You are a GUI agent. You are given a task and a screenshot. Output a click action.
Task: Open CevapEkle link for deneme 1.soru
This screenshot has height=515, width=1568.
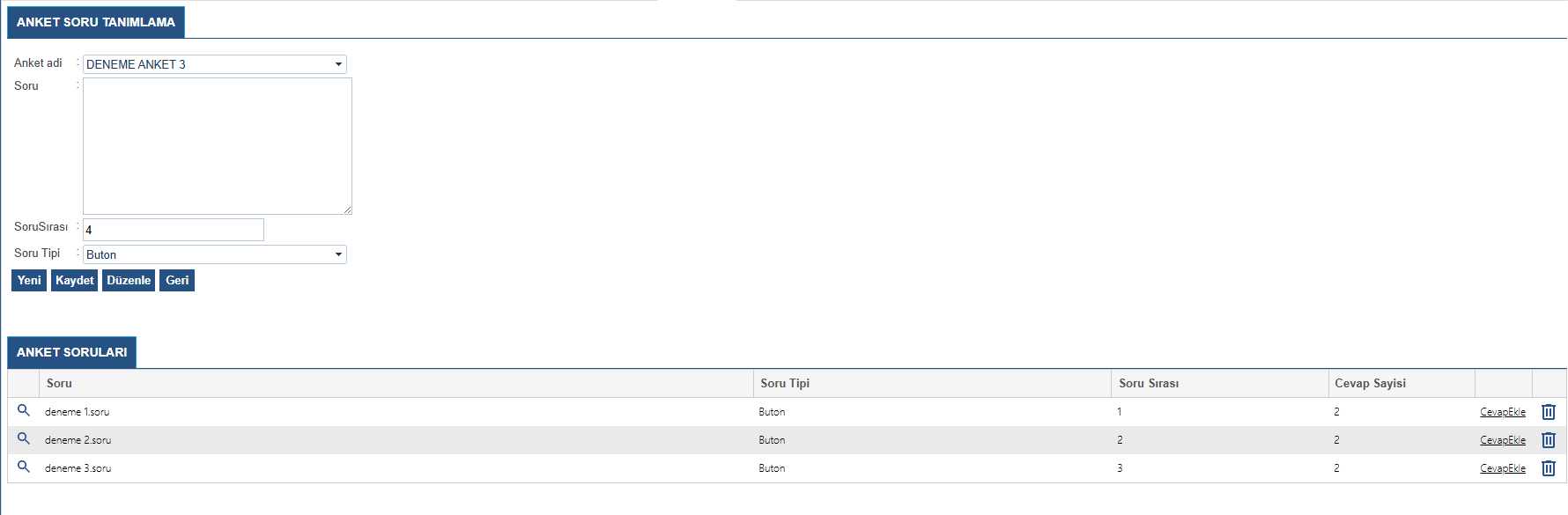pos(1502,412)
